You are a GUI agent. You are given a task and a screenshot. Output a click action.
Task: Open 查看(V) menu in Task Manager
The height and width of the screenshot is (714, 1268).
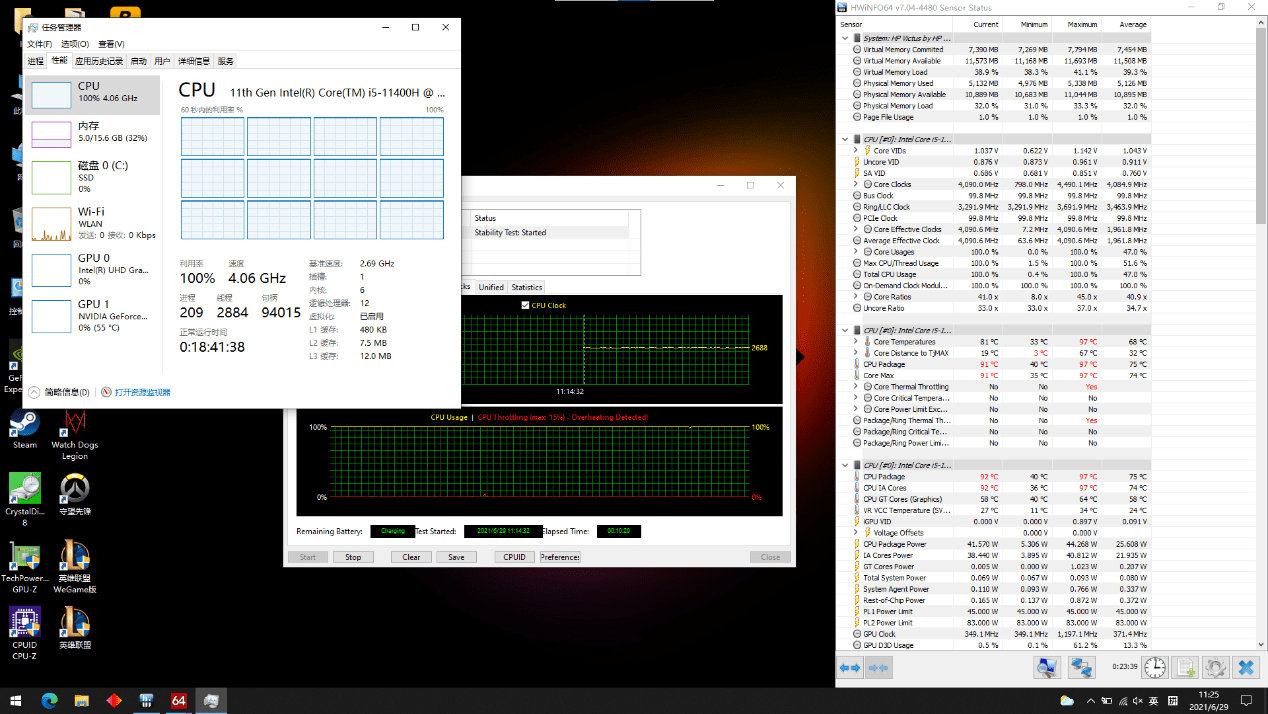pyautogui.click(x=112, y=44)
